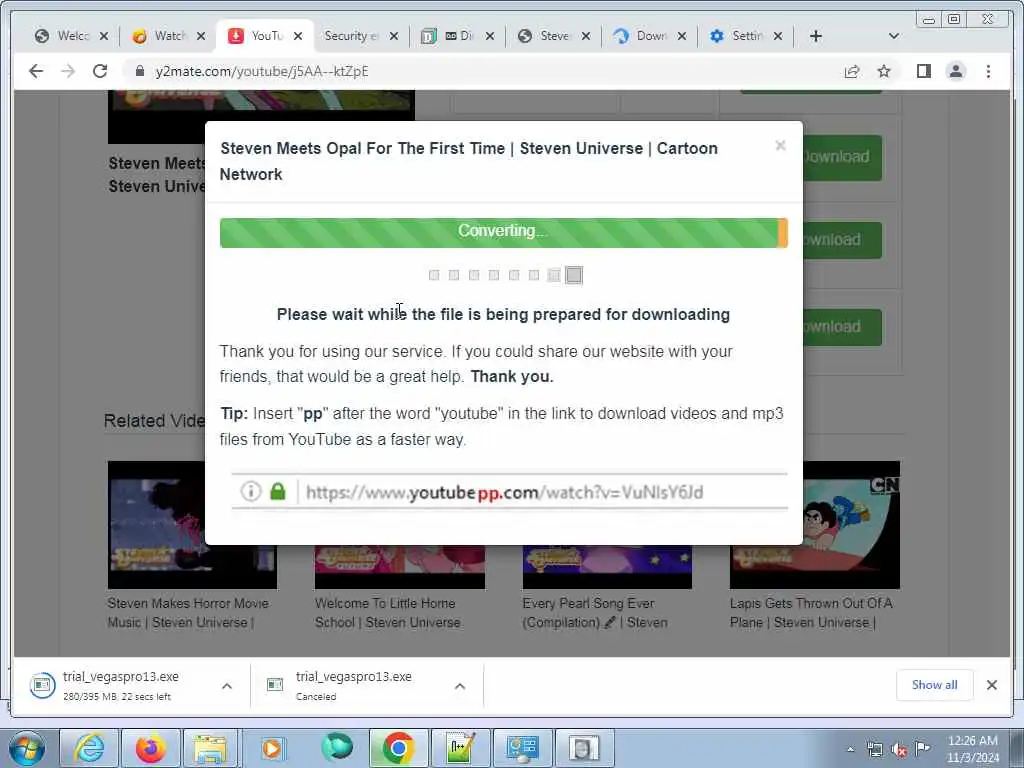Share this page icon

[852, 71]
